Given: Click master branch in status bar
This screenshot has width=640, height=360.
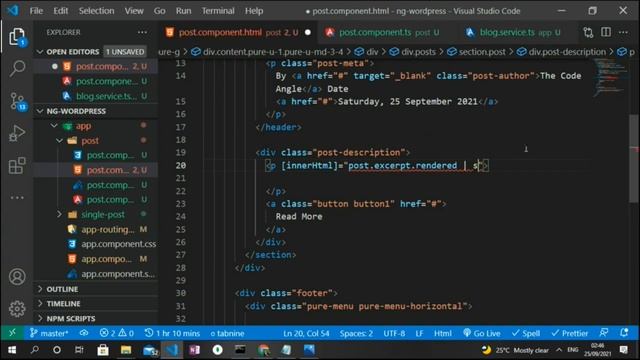Looking at the screenshot, I should 49,333.
